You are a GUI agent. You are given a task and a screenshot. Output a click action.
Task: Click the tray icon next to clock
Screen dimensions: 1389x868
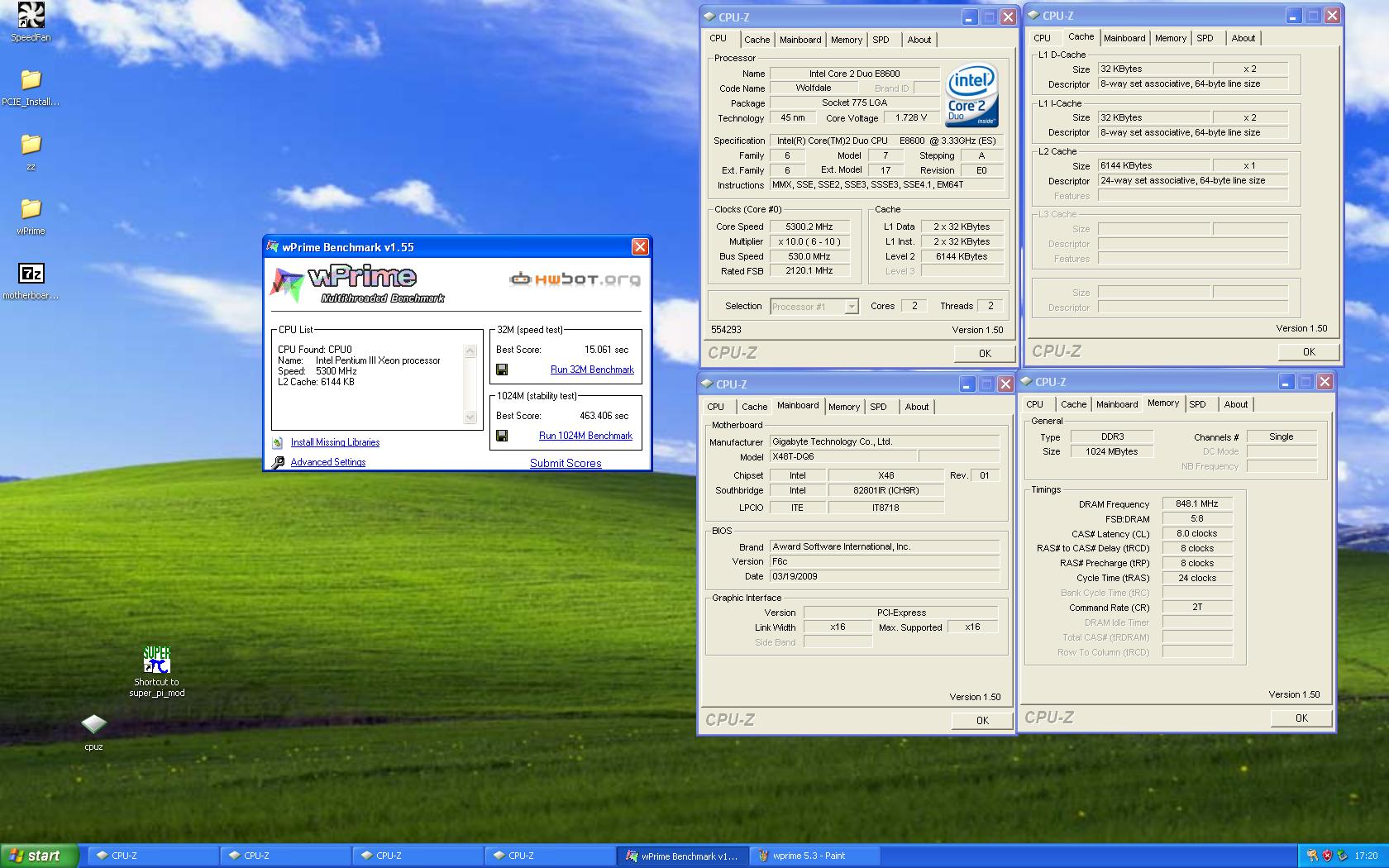pyautogui.click(x=1343, y=856)
